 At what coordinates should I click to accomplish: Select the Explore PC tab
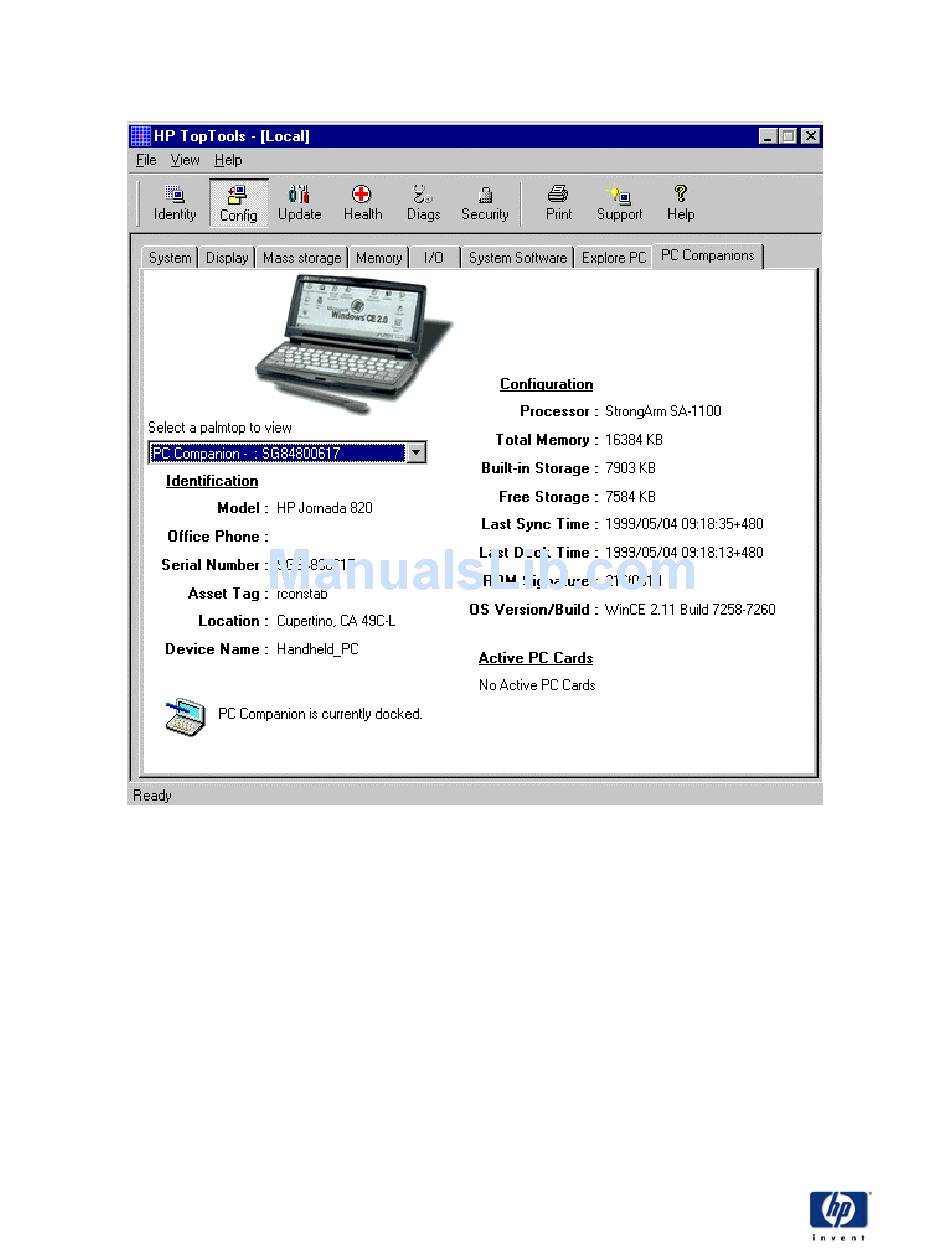614,258
